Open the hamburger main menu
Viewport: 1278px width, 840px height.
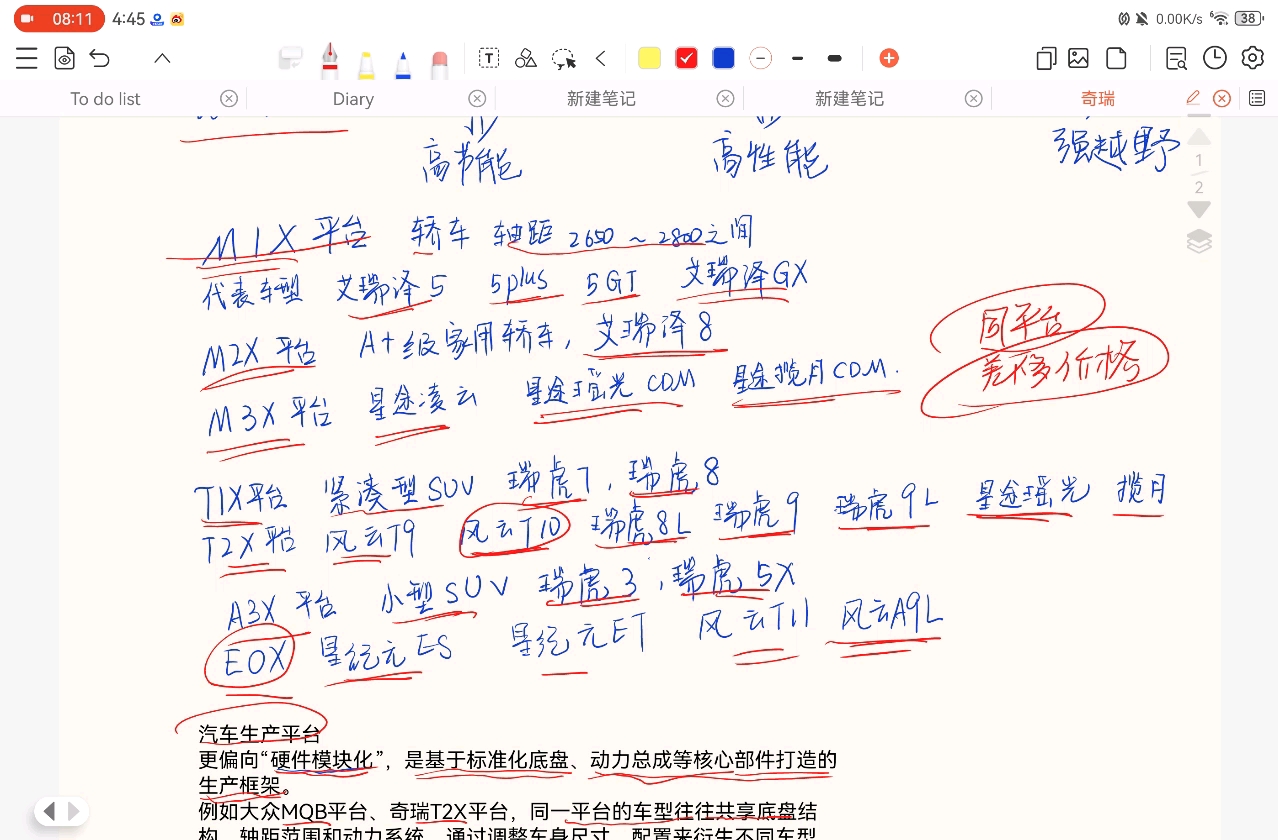[27, 58]
